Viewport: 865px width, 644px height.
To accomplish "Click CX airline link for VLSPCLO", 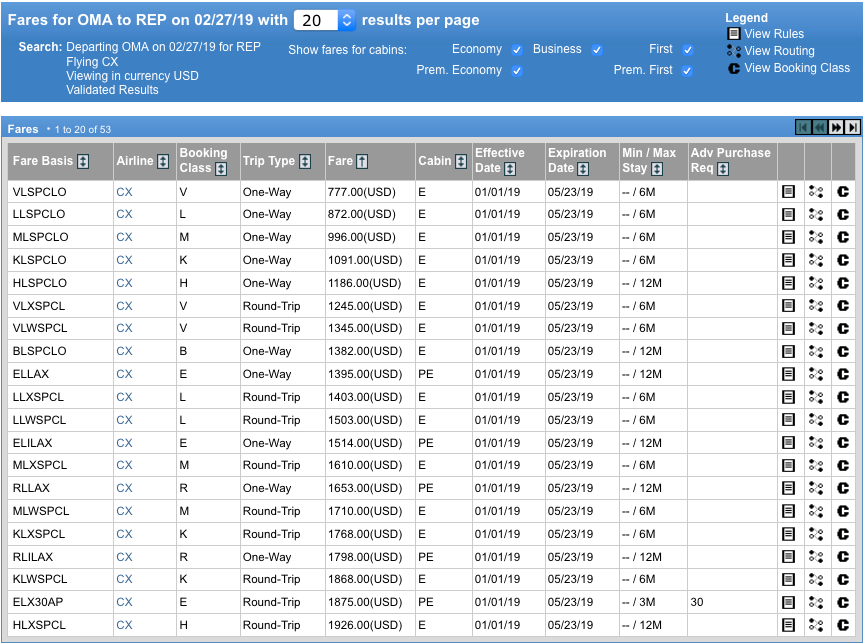I will tap(124, 191).
